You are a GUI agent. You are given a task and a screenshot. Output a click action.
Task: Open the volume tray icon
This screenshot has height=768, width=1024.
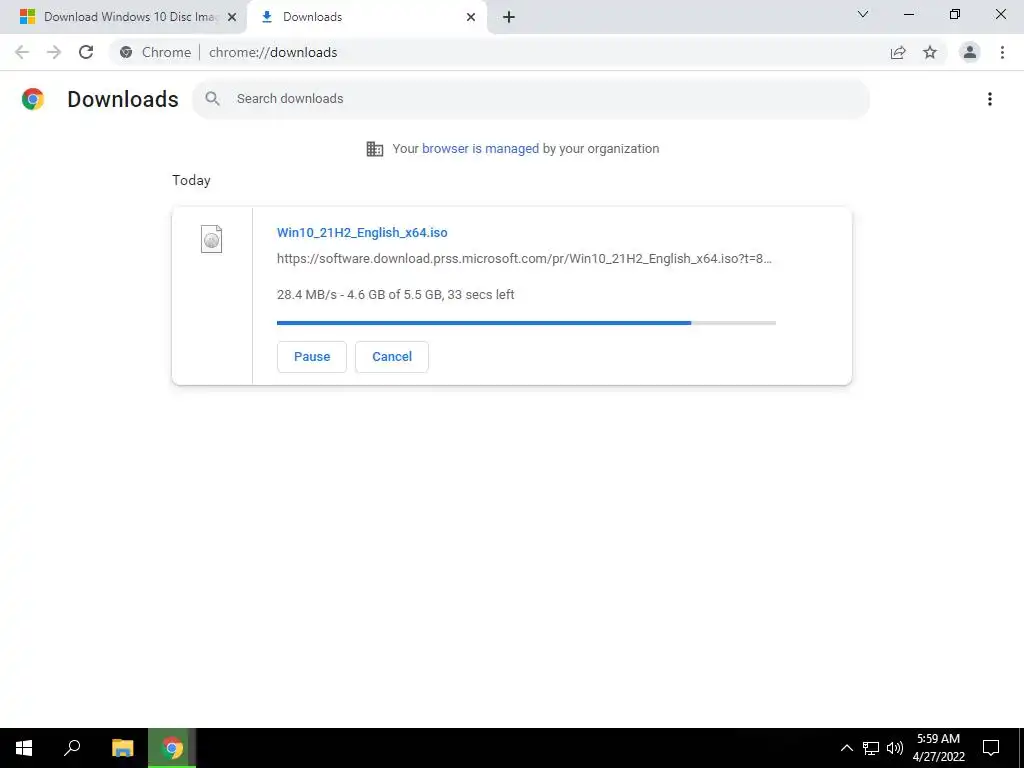point(895,748)
